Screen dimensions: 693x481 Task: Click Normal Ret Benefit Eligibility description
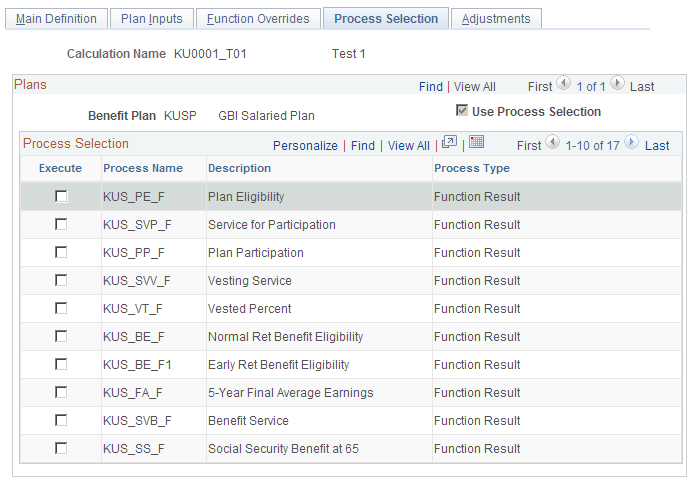(x=286, y=337)
